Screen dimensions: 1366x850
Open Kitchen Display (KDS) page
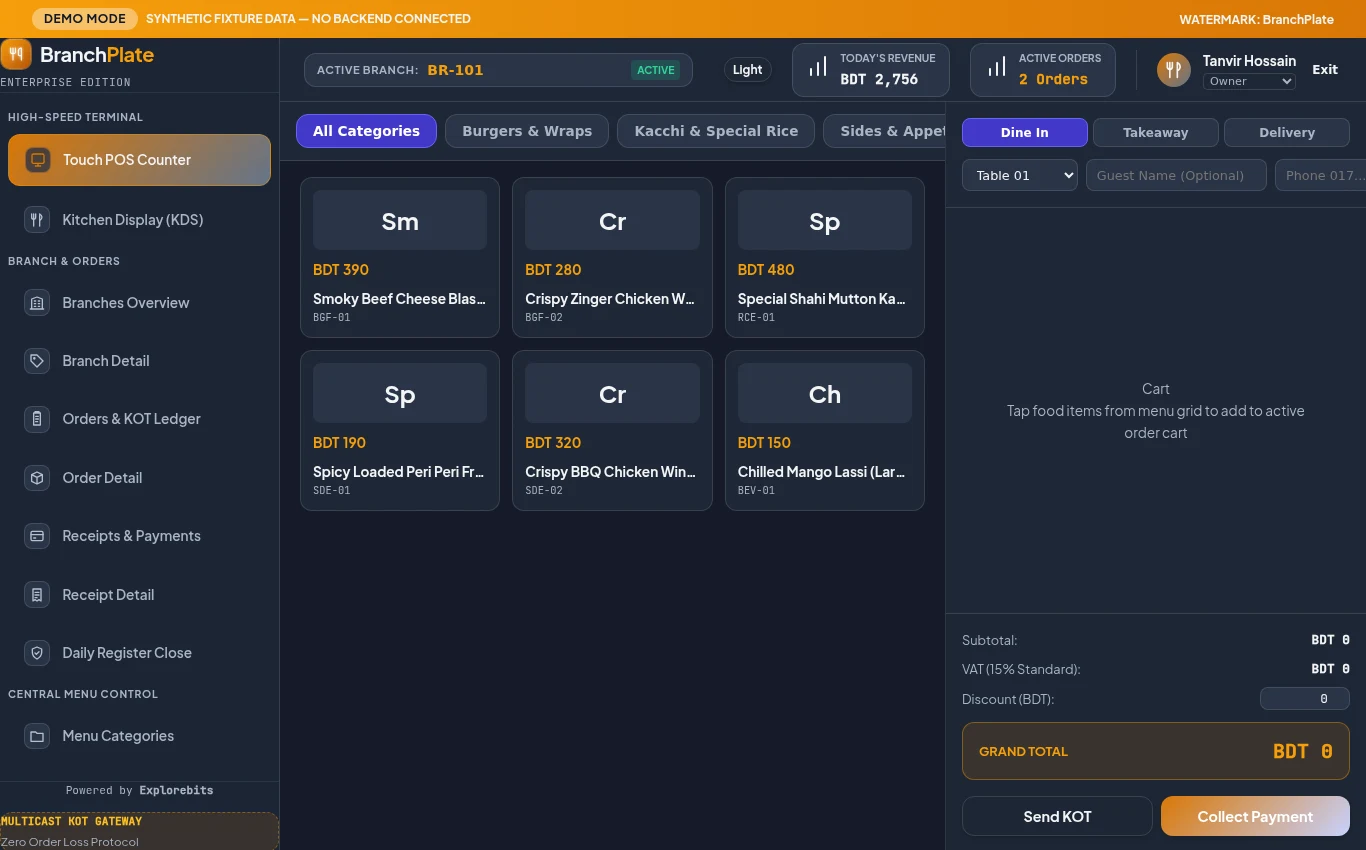point(139,220)
